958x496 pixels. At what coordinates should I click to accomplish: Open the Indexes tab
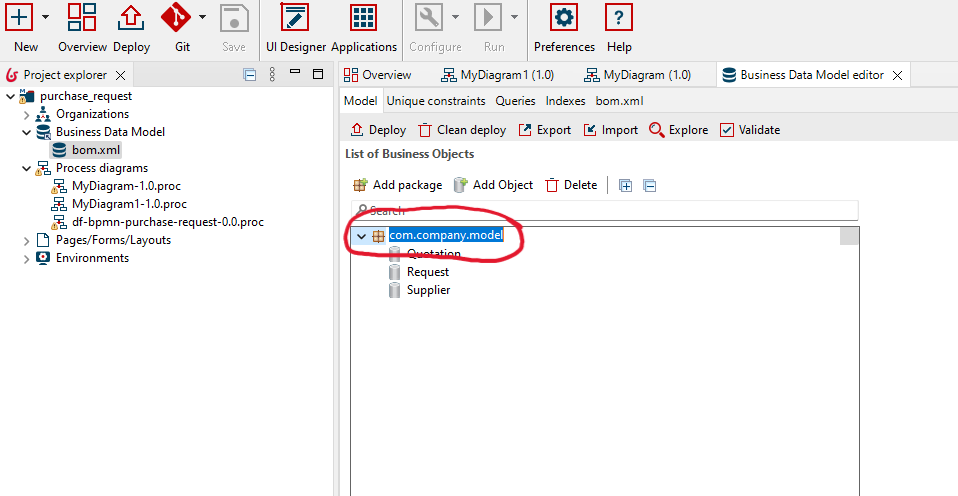(565, 101)
